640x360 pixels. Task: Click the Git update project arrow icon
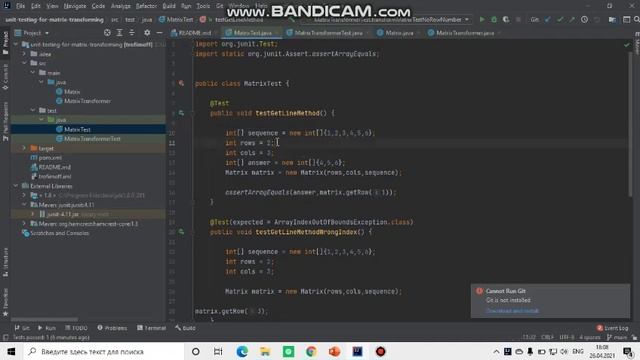coord(548,20)
